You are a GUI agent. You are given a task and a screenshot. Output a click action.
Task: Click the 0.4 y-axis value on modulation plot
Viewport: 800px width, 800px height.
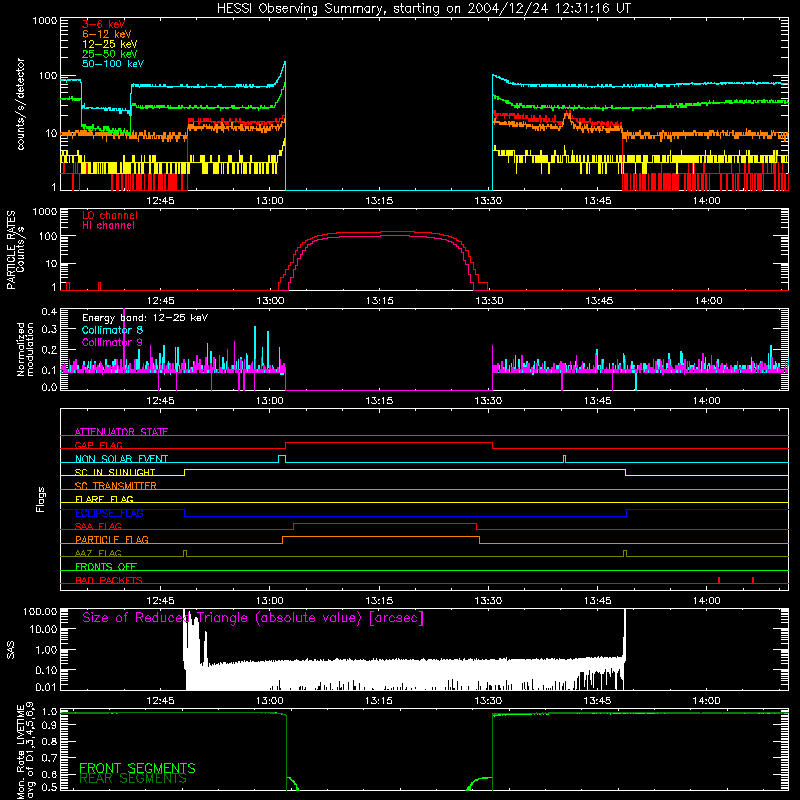click(49, 311)
